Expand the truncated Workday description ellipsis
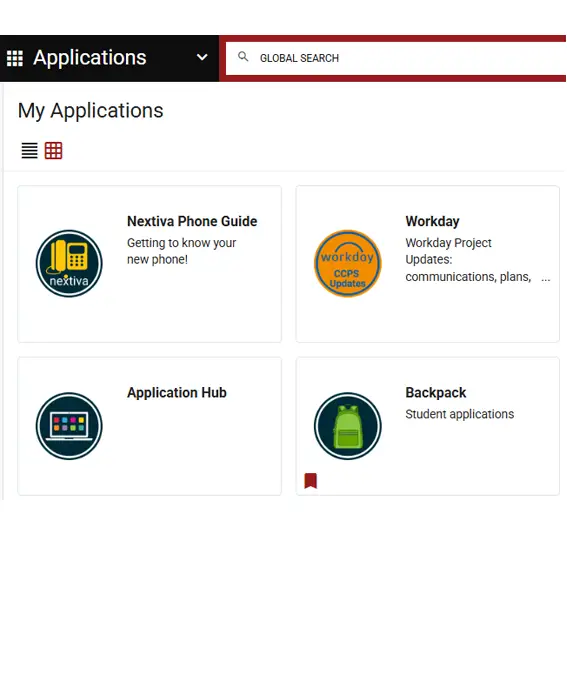Image resolution: width=567 pixels, height=699 pixels. click(546, 278)
